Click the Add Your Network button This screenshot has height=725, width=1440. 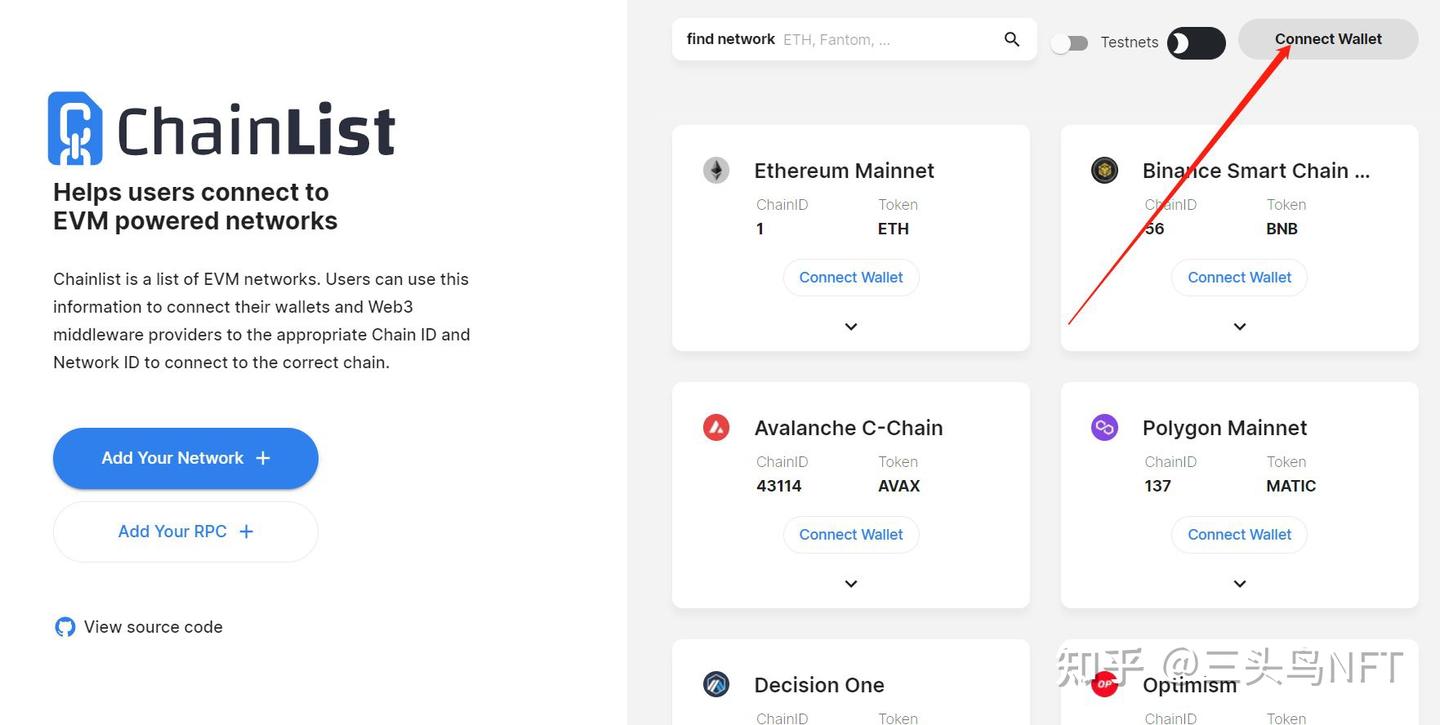tap(185, 458)
